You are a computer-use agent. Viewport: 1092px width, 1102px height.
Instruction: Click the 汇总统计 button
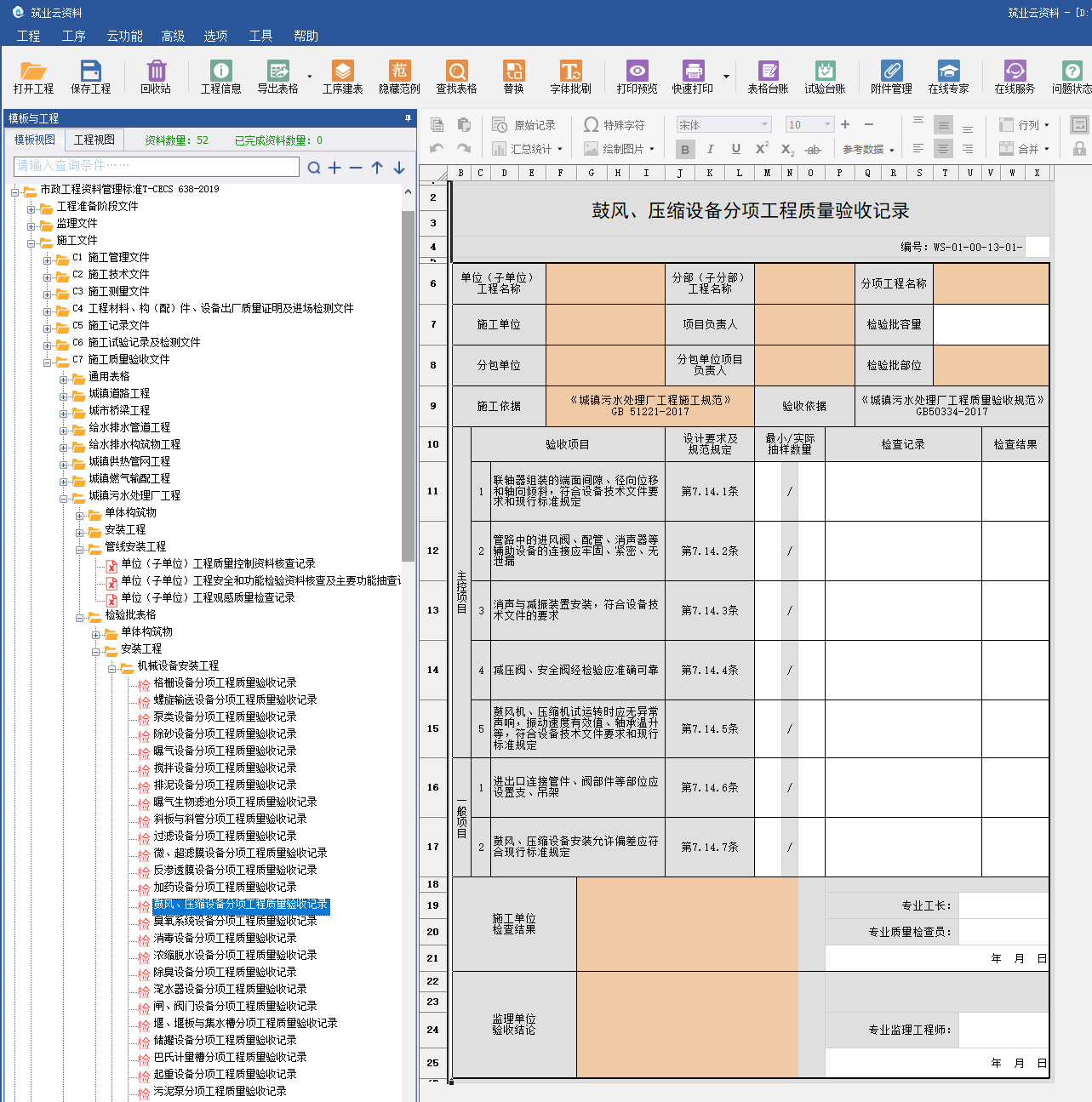[x=528, y=149]
